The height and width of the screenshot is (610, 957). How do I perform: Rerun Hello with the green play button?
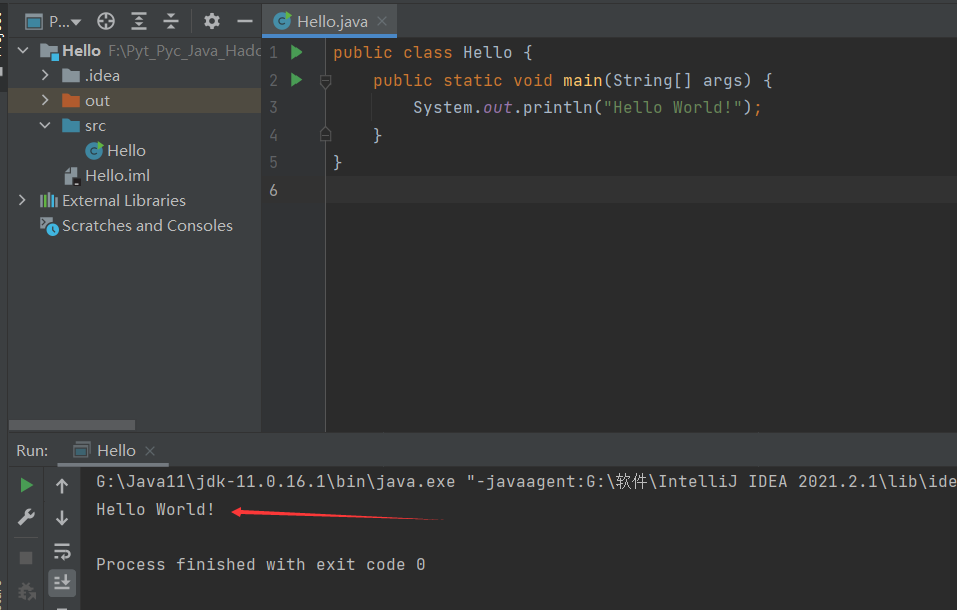[x=26, y=485]
